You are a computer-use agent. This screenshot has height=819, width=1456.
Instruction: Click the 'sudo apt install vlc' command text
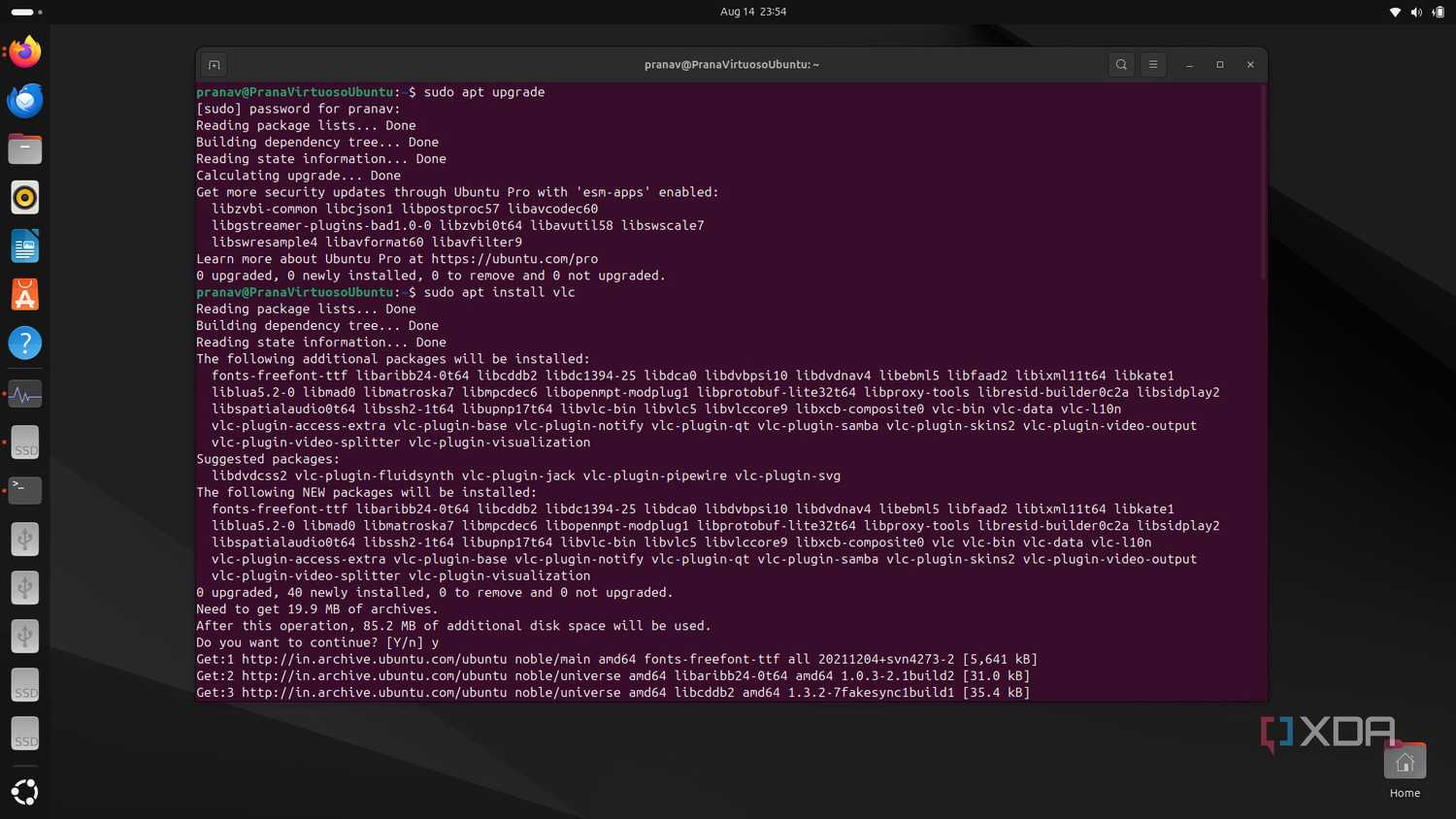(x=499, y=292)
